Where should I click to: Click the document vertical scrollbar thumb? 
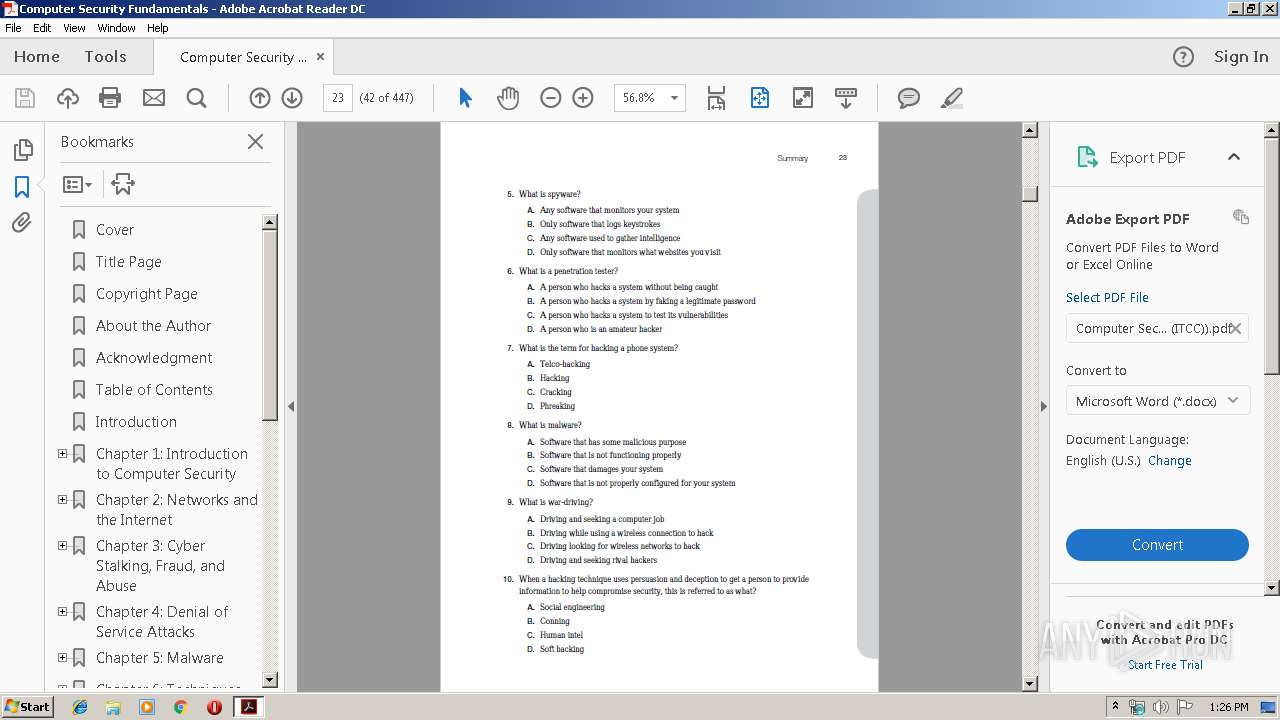point(1030,194)
